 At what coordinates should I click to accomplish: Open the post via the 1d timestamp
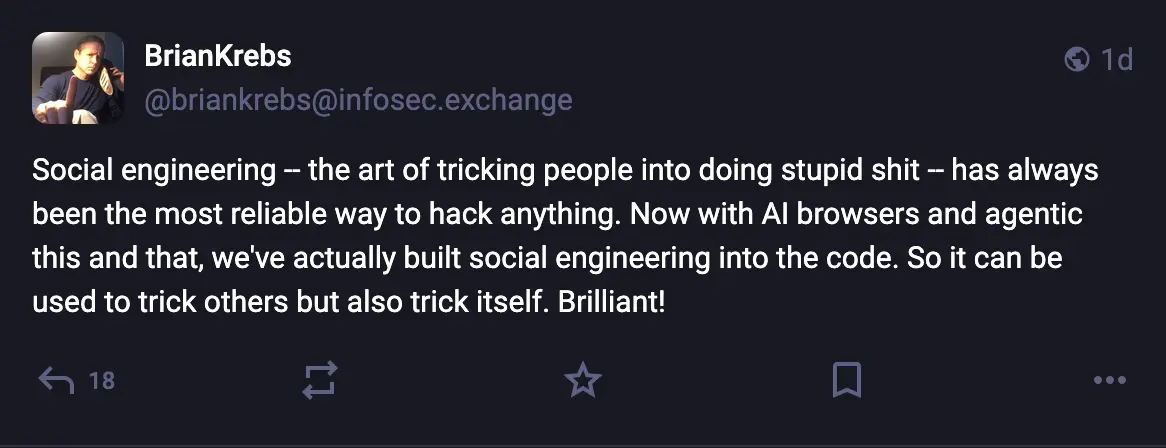1117,61
